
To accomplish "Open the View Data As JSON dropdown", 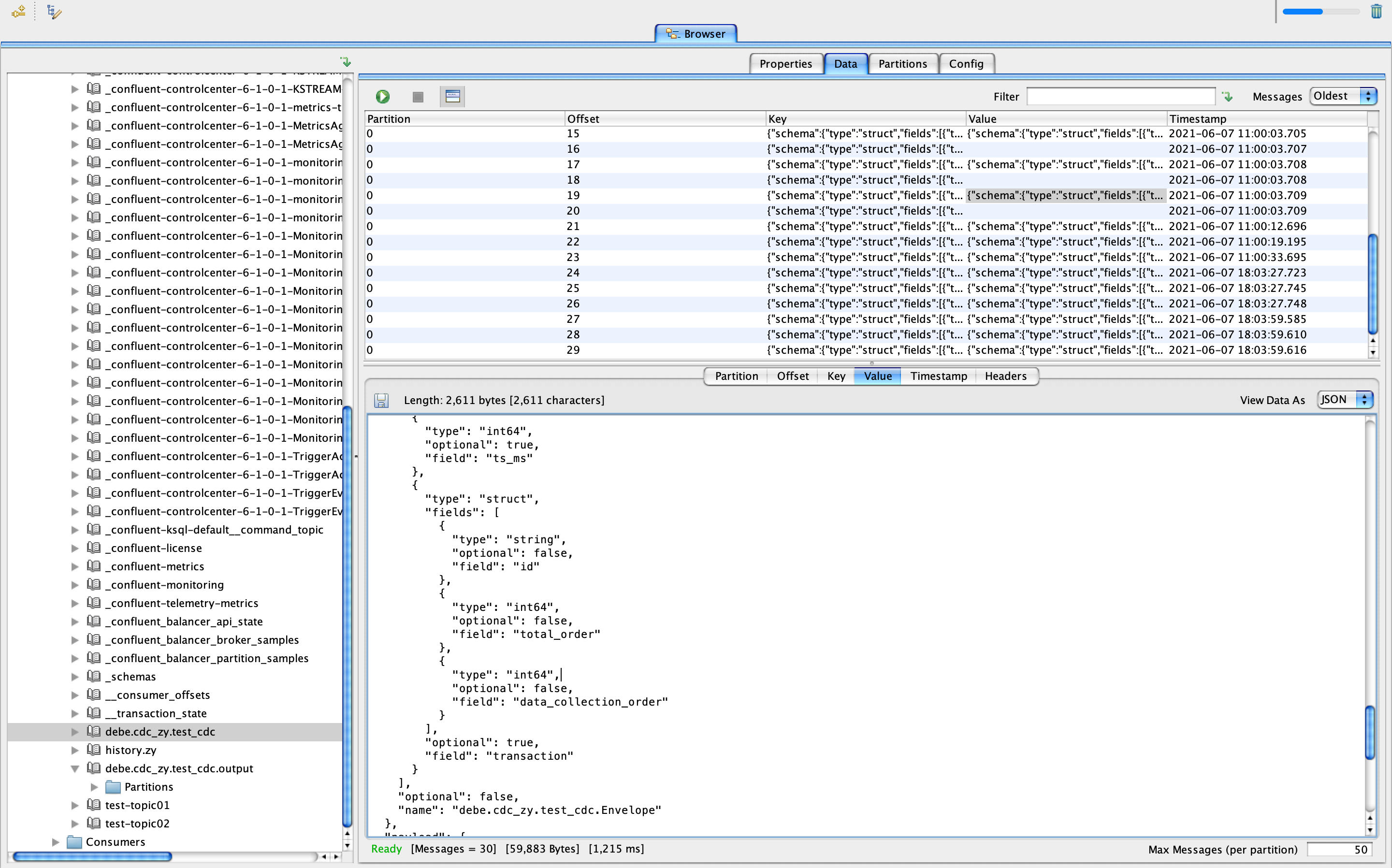I will point(1345,400).
